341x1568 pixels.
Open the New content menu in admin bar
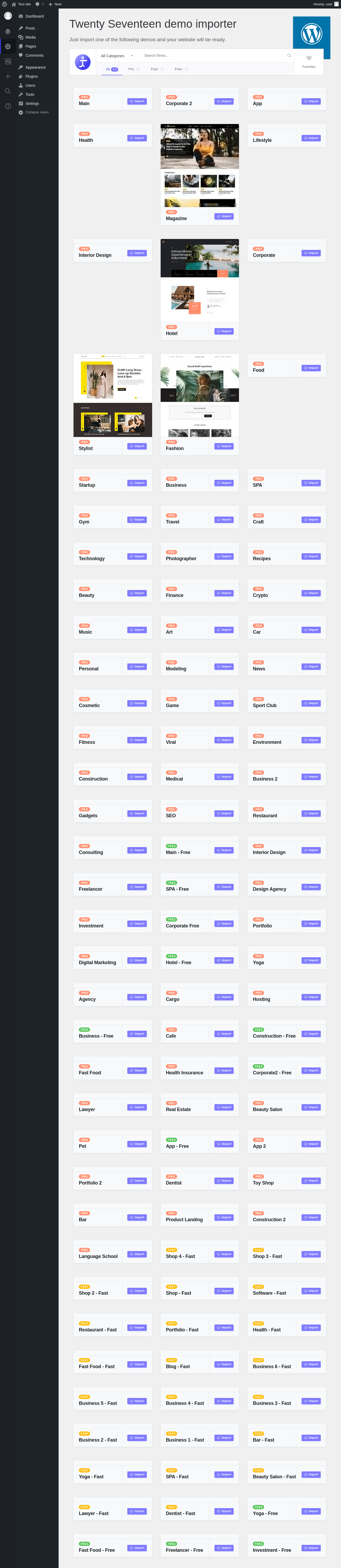(55, 4)
